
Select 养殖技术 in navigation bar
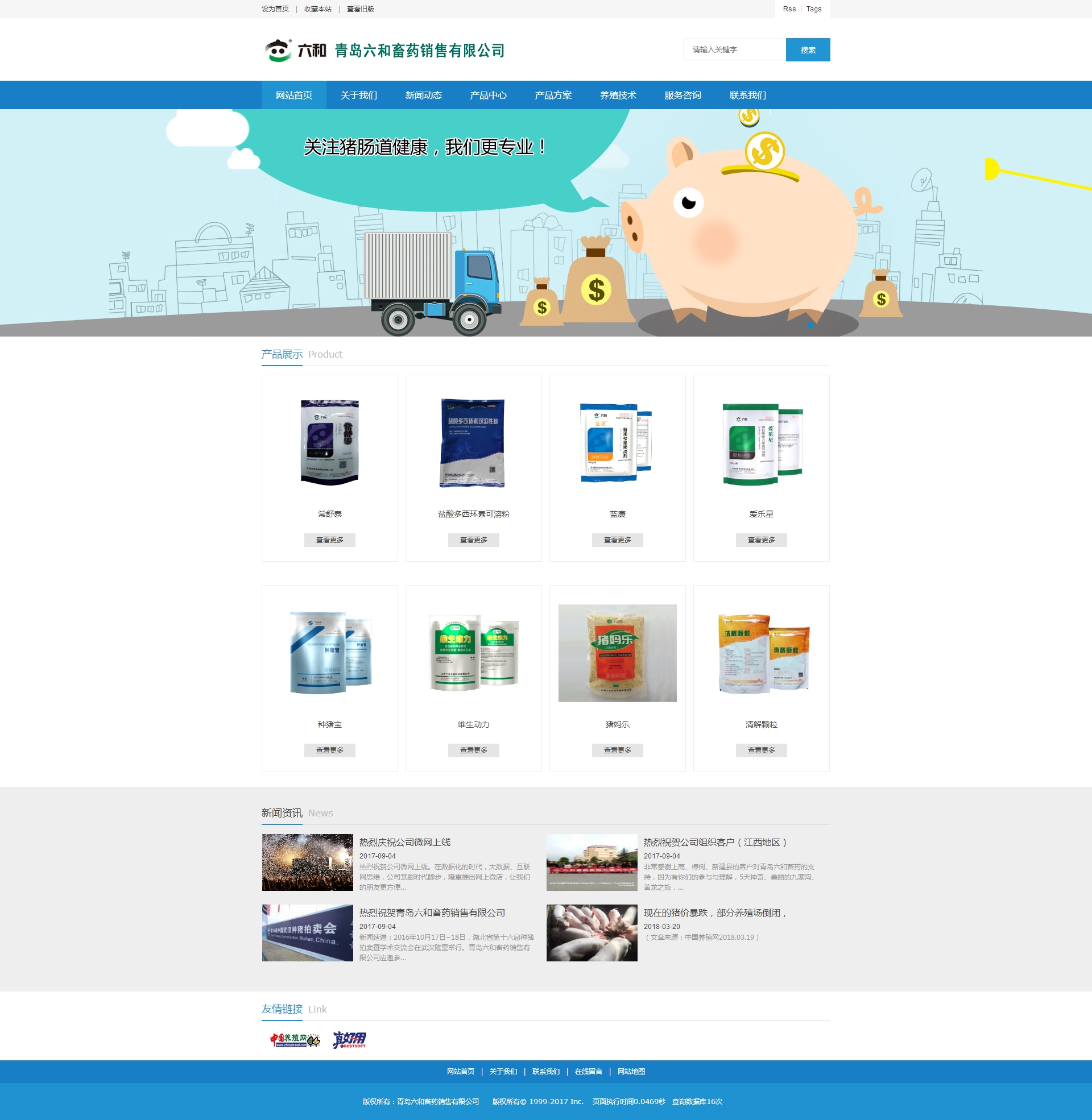[x=618, y=95]
